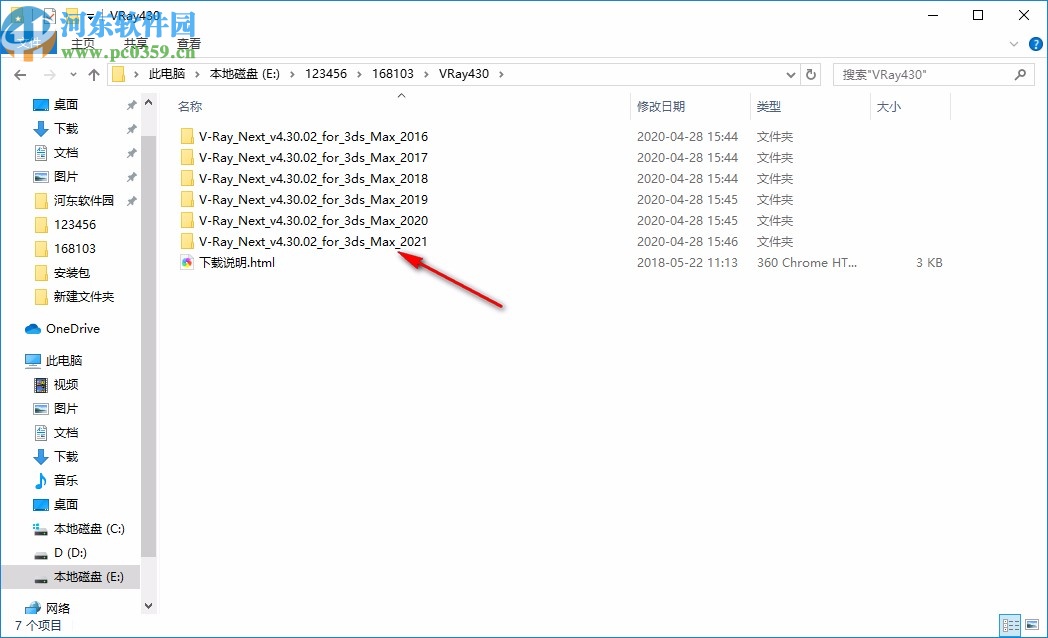Open the help question mark icon
Viewport: 1048px width, 638px height.
click(1036, 44)
